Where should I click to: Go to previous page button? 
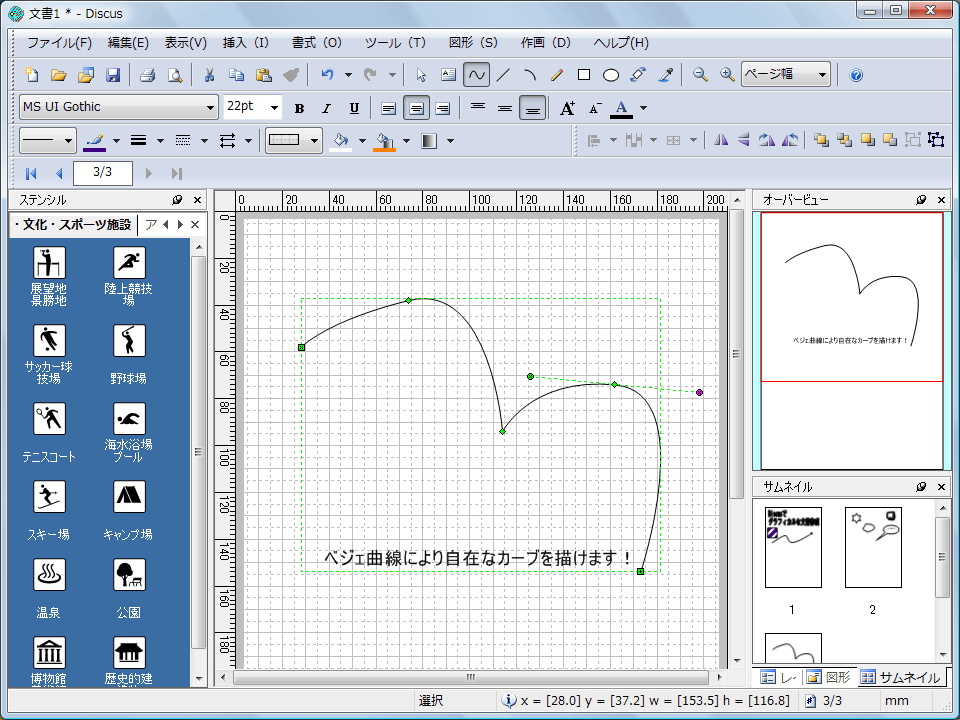59,174
